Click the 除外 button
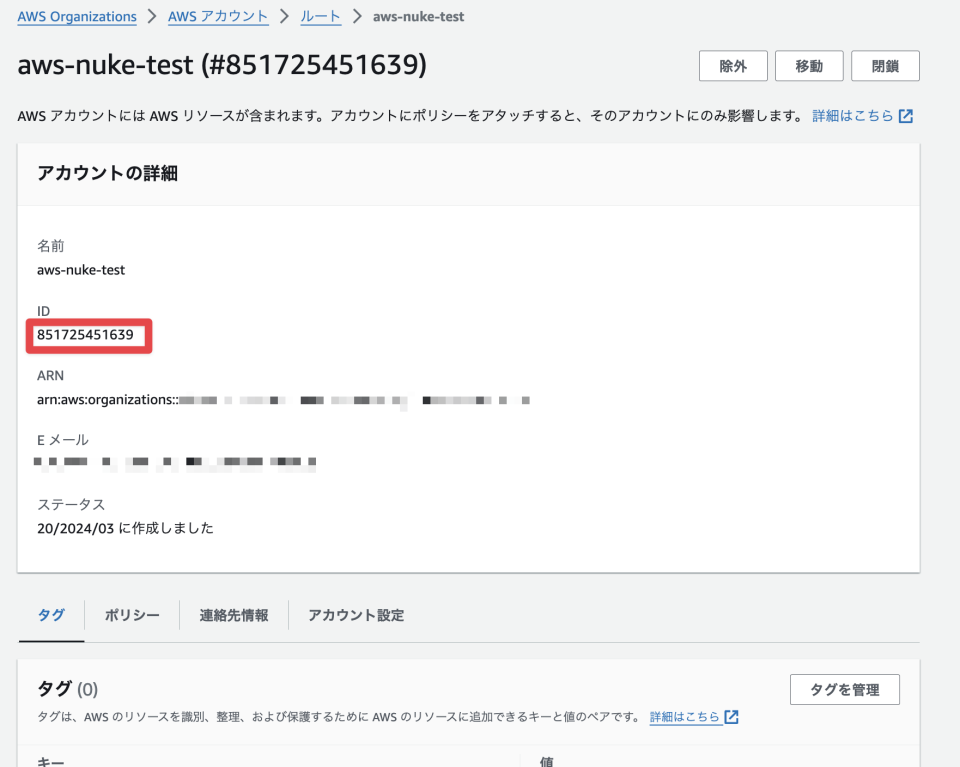This screenshot has width=960, height=767. click(x=733, y=65)
